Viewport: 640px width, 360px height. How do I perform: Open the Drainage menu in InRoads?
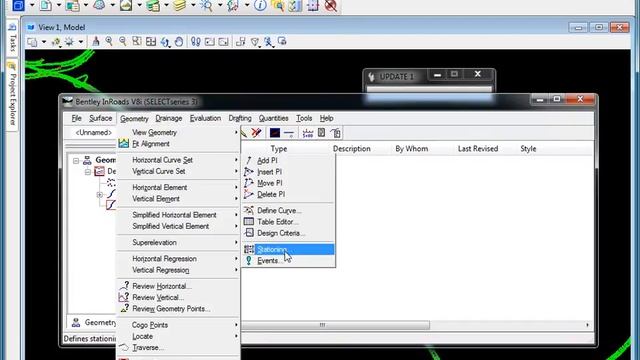coord(169,118)
